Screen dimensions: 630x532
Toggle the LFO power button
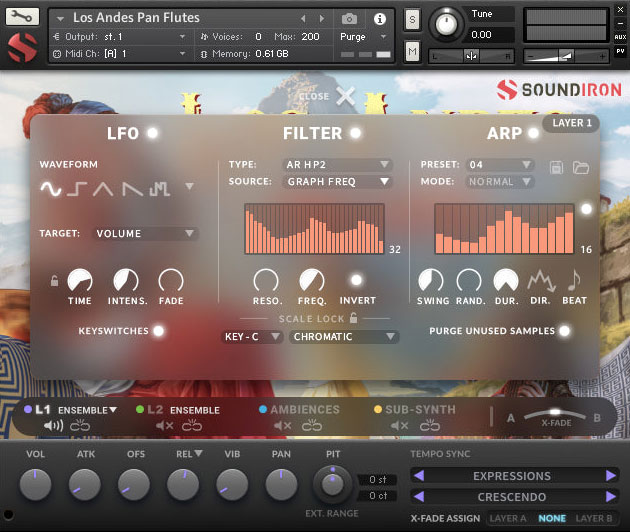coord(153,133)
